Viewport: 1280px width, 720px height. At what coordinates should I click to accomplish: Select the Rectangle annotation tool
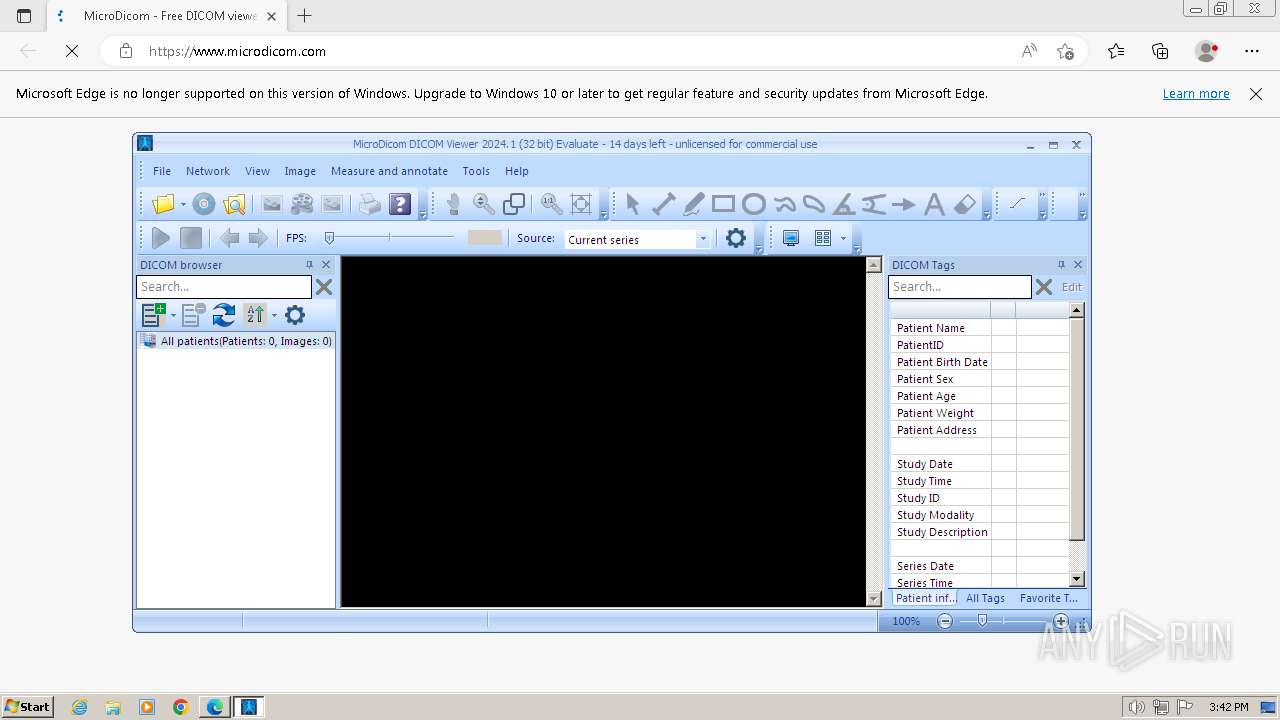723,204
